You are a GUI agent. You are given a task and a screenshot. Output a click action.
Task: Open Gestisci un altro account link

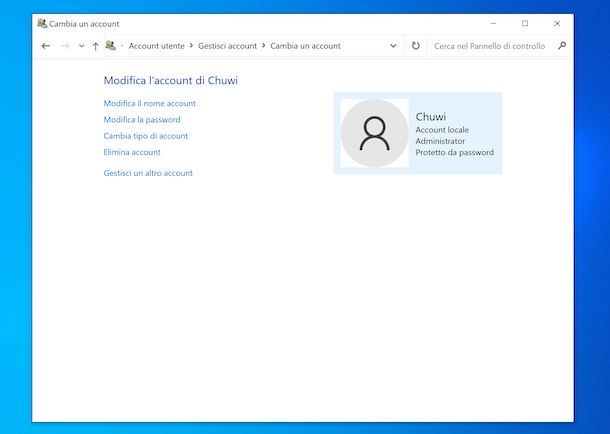148,173
